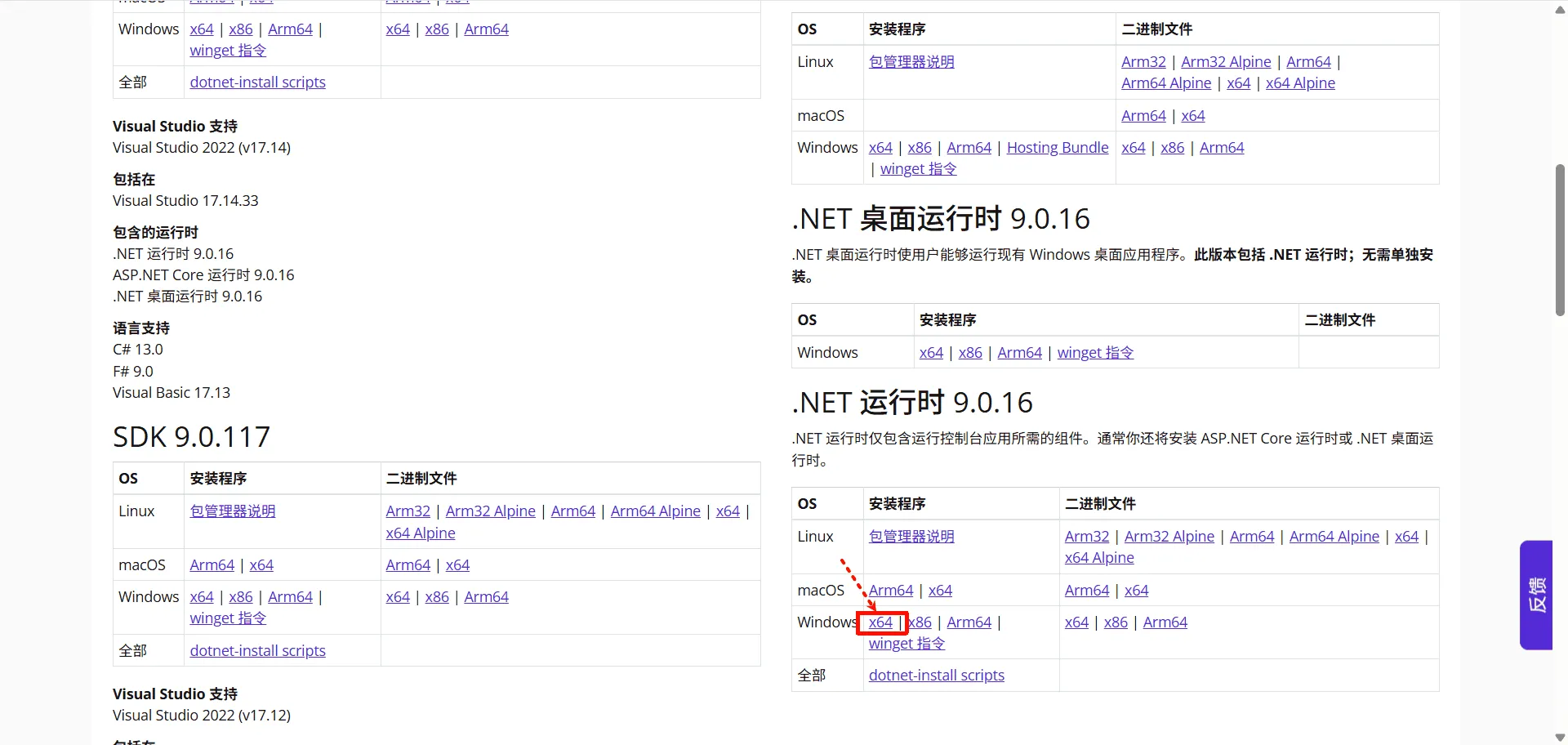
Task: Open winget 指令 for .NET 运行时 9.0.16
Action: click(906, 644)
